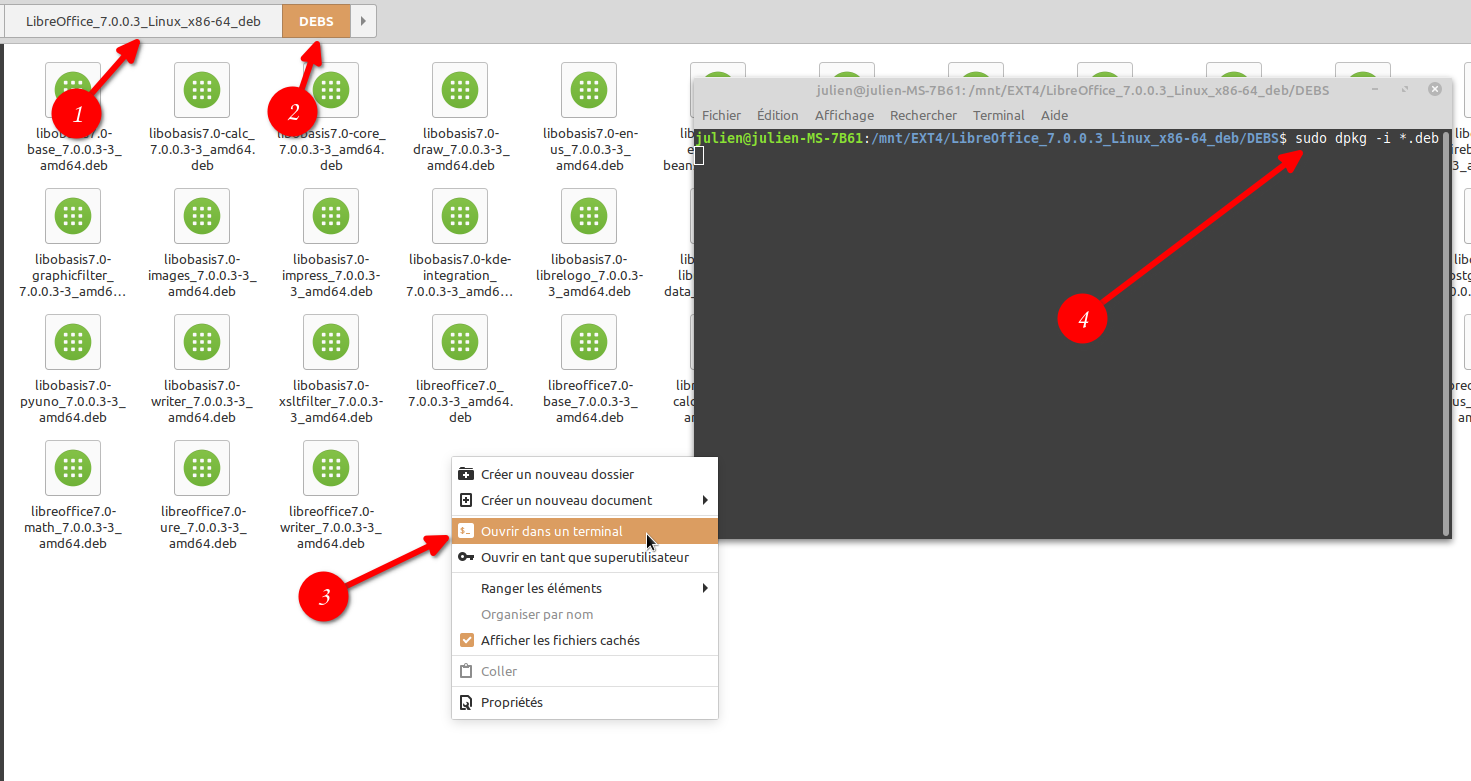Select the libobasis7.0-kde-integration package icon
This screenshot has width=1471, height=781.
click(460, 216)
